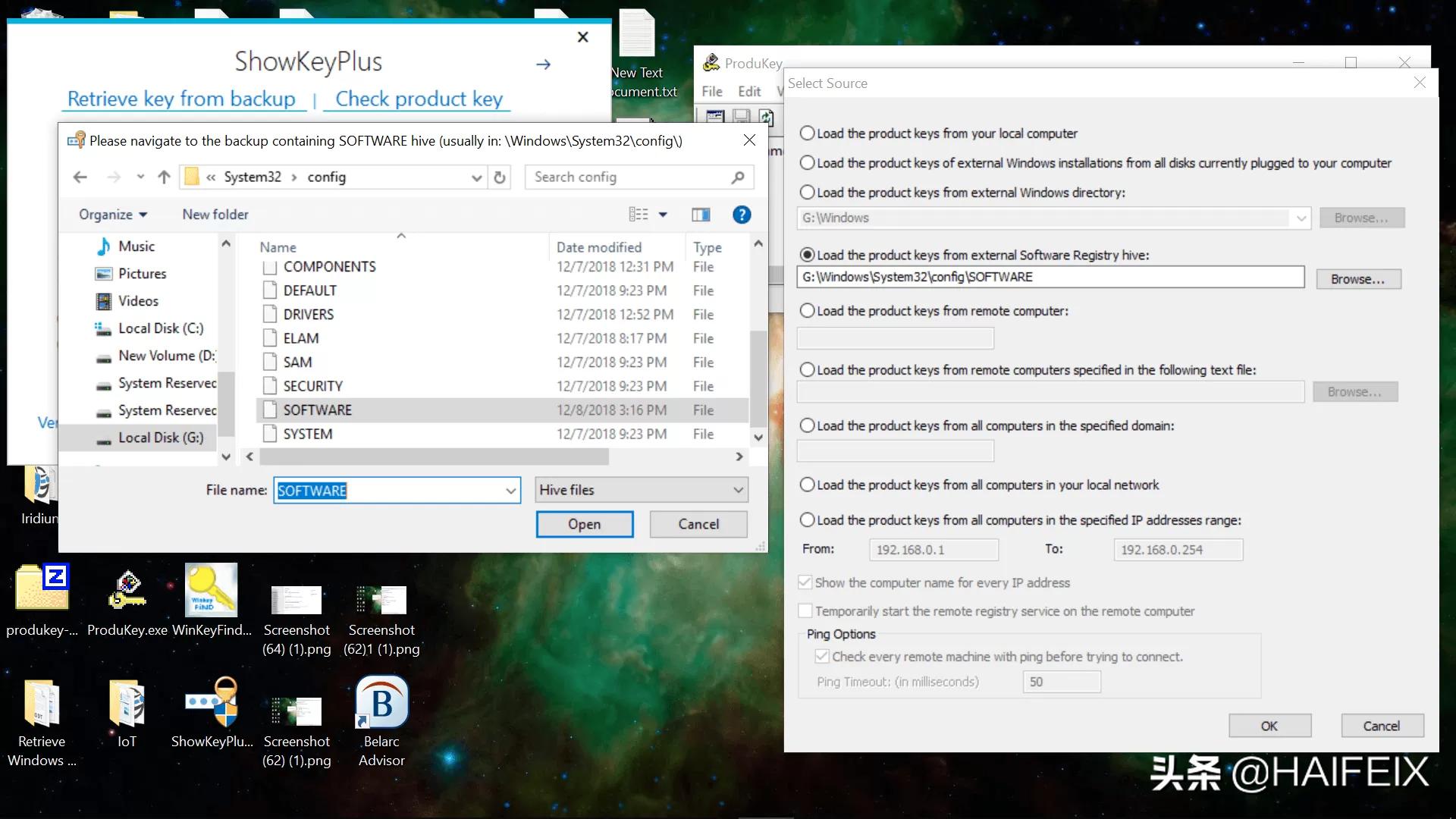Select the Load product keys from local computer option

coord(808,133)
